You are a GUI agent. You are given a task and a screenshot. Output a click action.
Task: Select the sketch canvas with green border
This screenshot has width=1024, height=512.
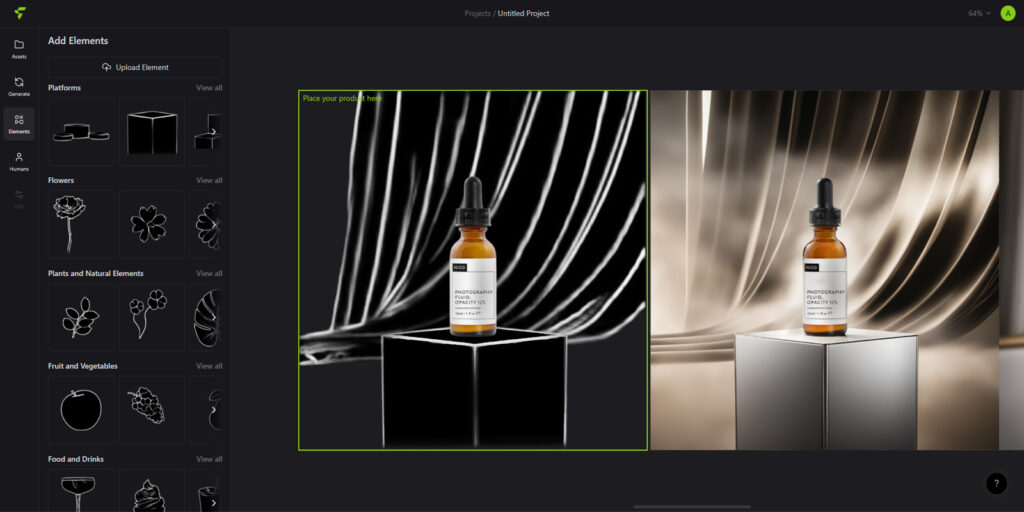pos(473,270)
